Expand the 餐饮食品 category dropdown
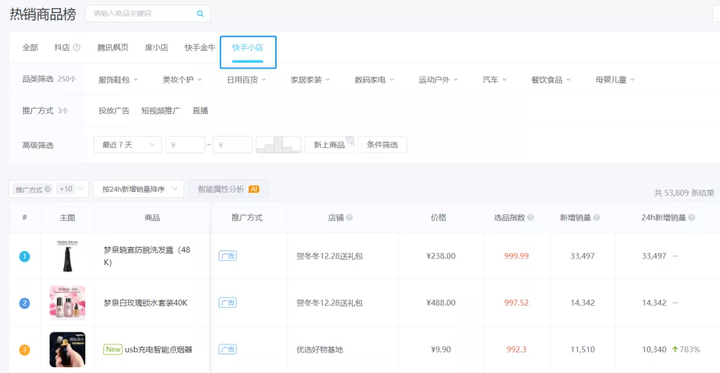This screenshot has width=720, height=373. click(551, 80)
